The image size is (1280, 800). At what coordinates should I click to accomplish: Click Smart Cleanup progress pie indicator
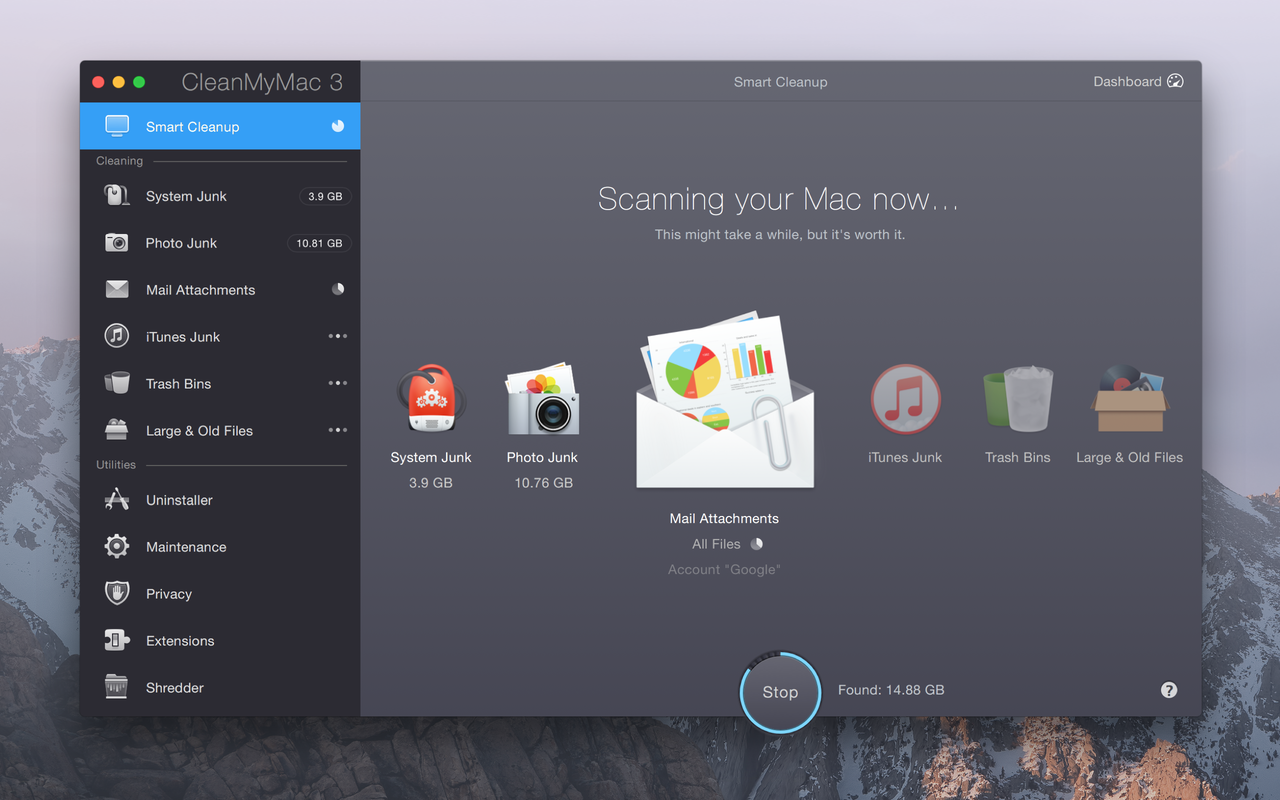click(338, 126)
